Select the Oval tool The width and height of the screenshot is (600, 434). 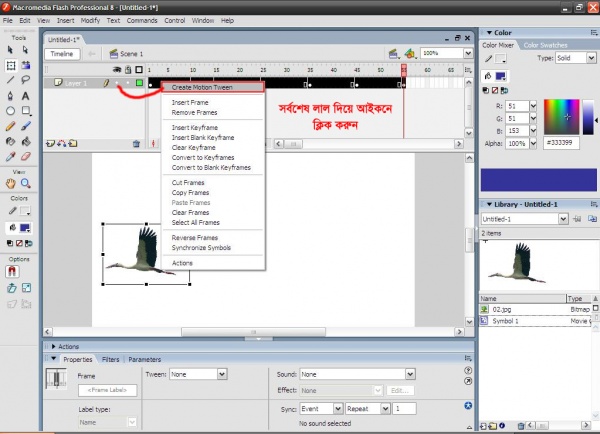[10, 111]
